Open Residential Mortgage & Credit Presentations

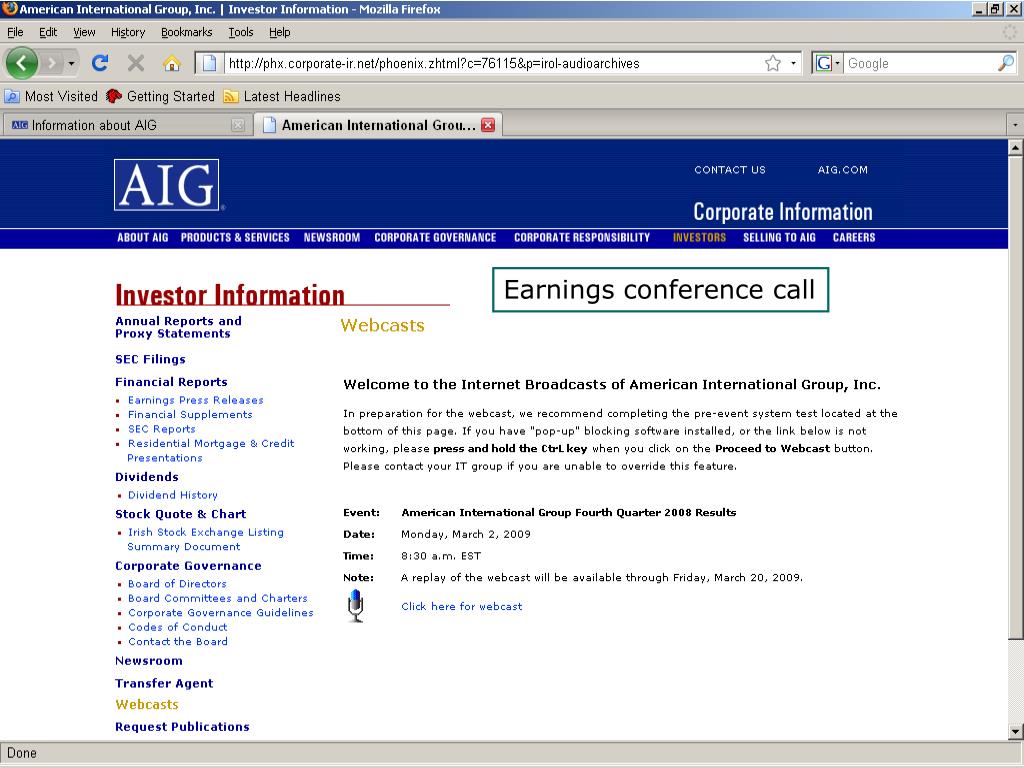click(211, 451)
